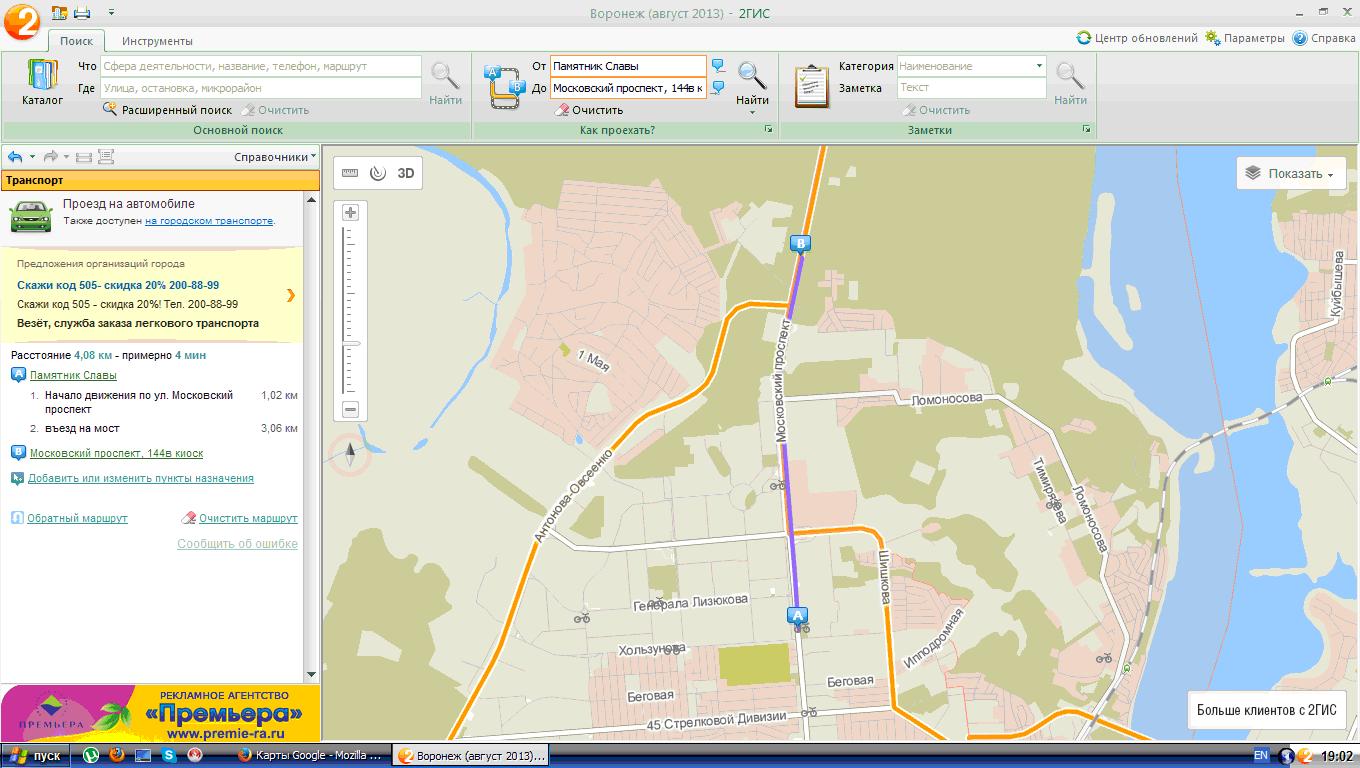Screen dimensions: 1360x768
Task: Zoom out with the minus button
Action: 350,409
